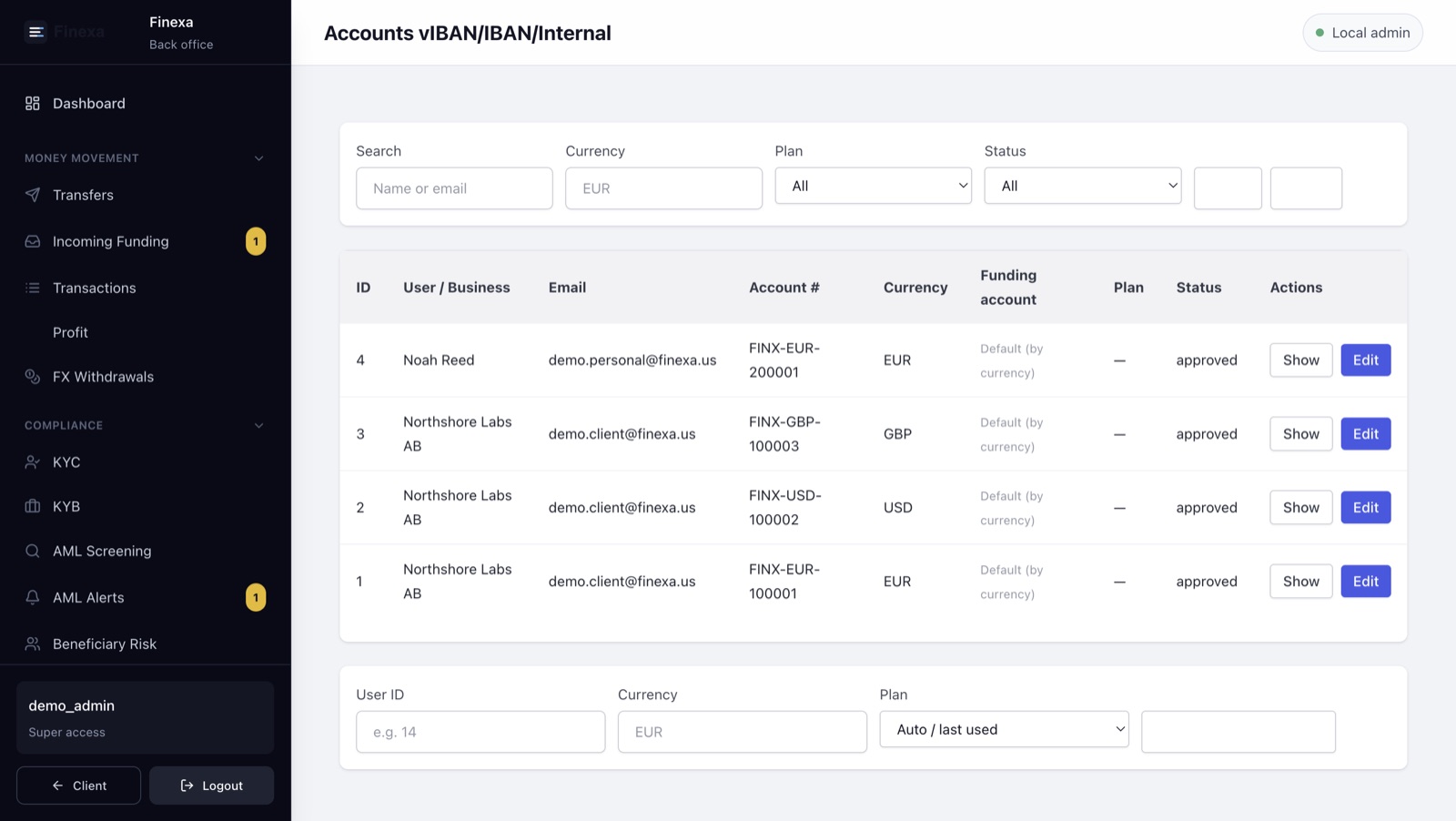Focus the Currency filter field

pos(663,188)
